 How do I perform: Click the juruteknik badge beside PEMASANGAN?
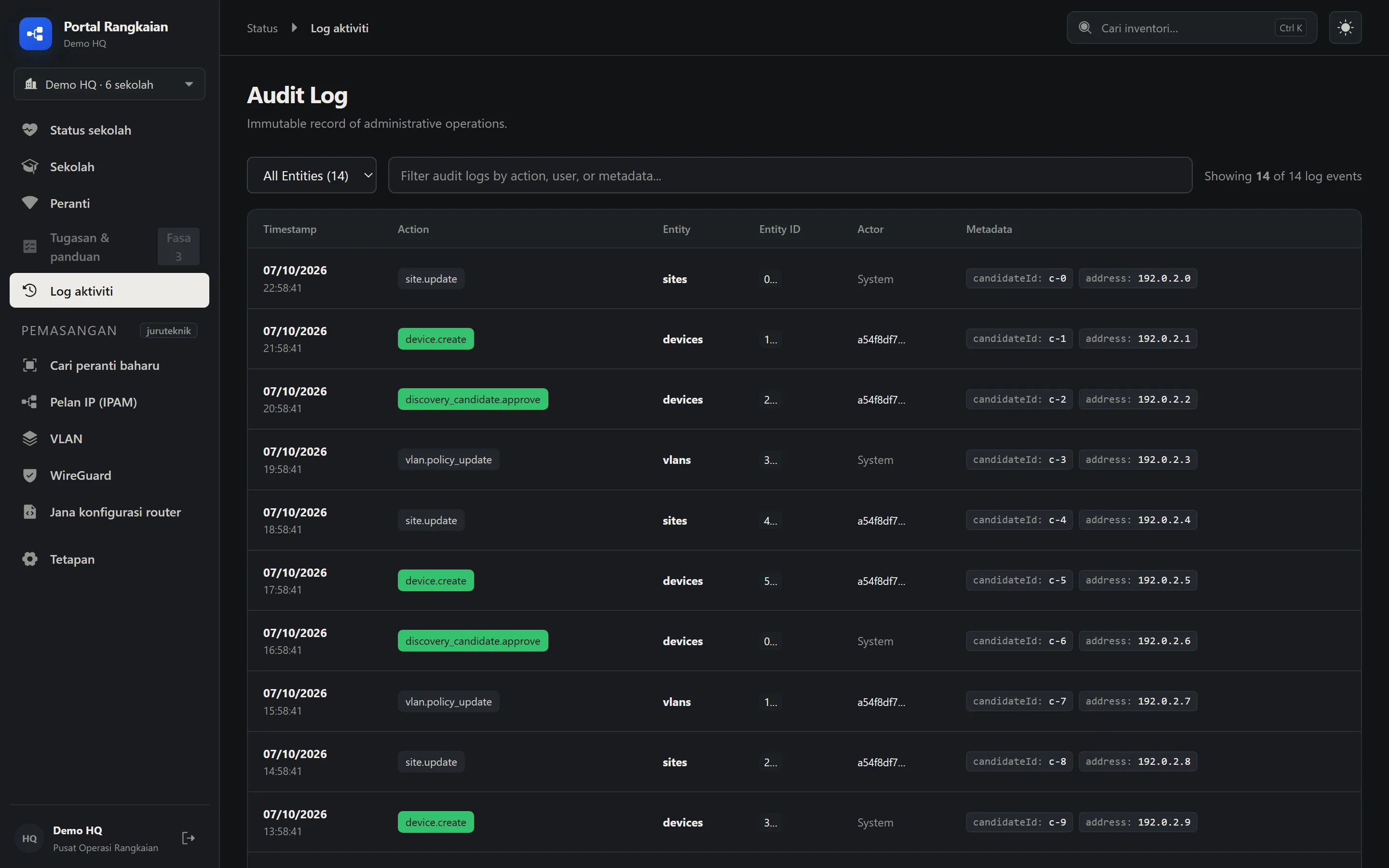pyautogui.click(x=169, y=331)
